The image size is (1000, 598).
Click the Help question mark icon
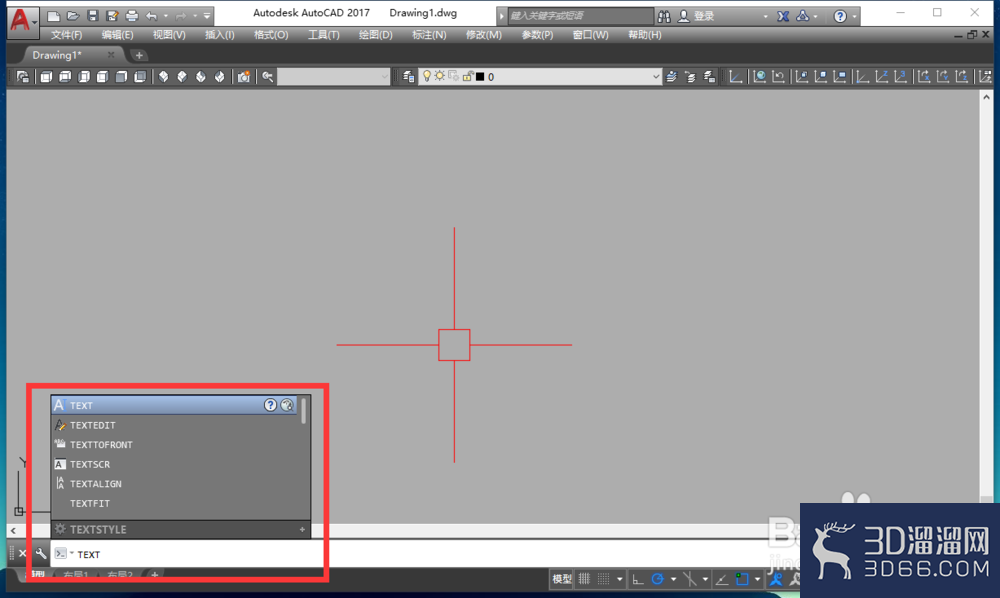[840, 16]
